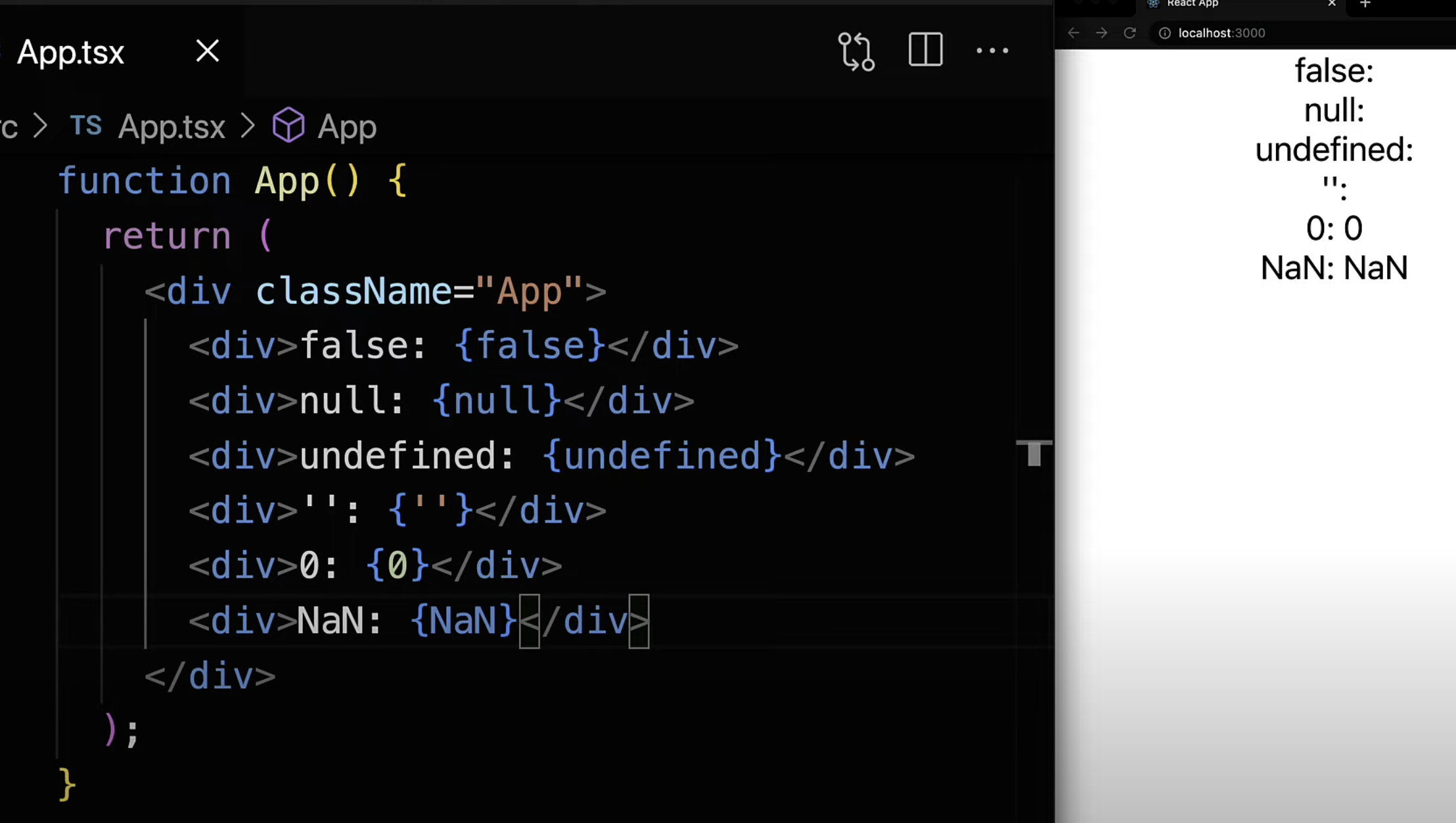The height and width of the screenshot is (823, 1456).
Task: Close the App.tsx editor tab
Action: pos(208,51)
